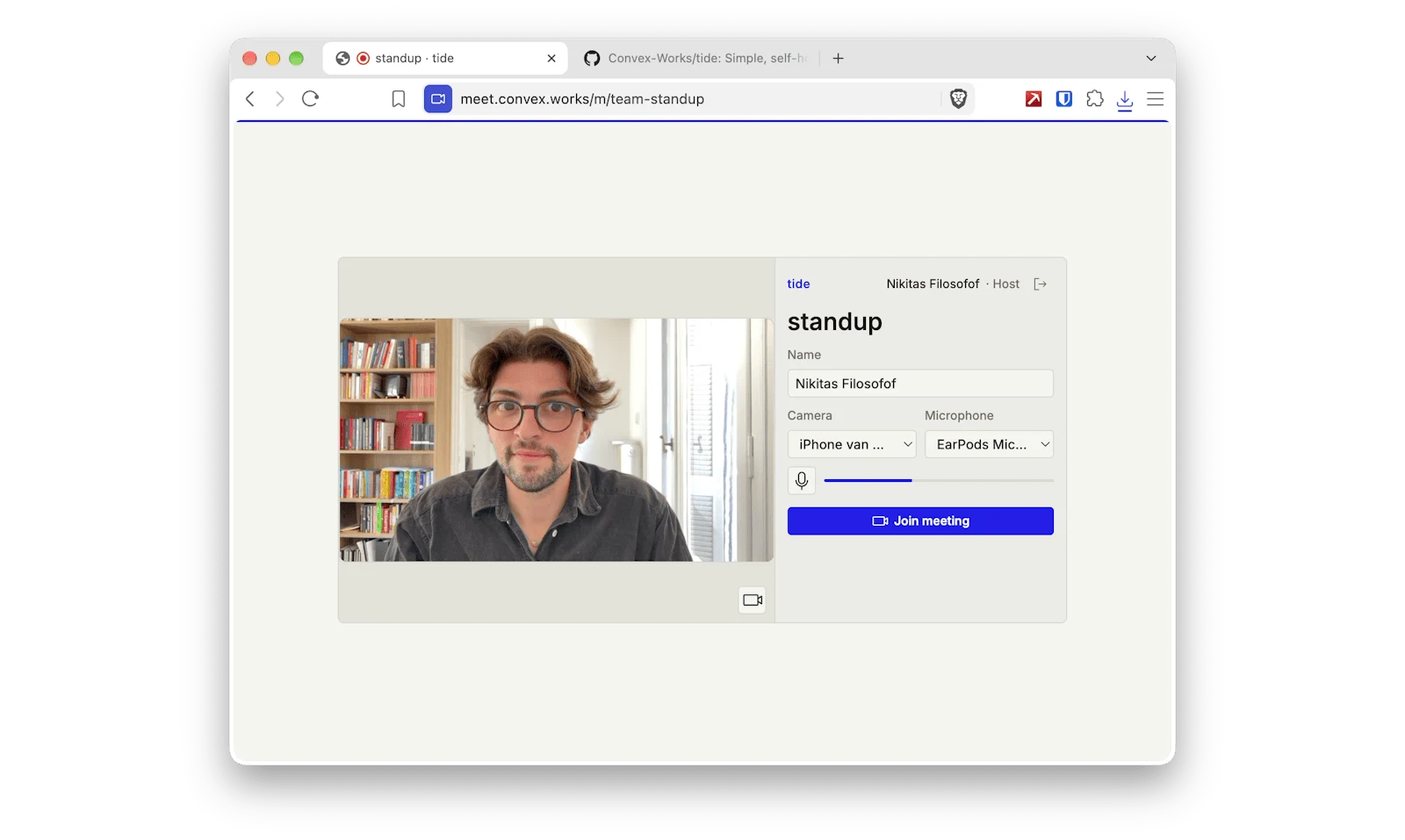Image resolution: width=1405 pixels, height=840 pixels.
Task: Sign out using the exit arrow icon
Action: coord(1041,284)
